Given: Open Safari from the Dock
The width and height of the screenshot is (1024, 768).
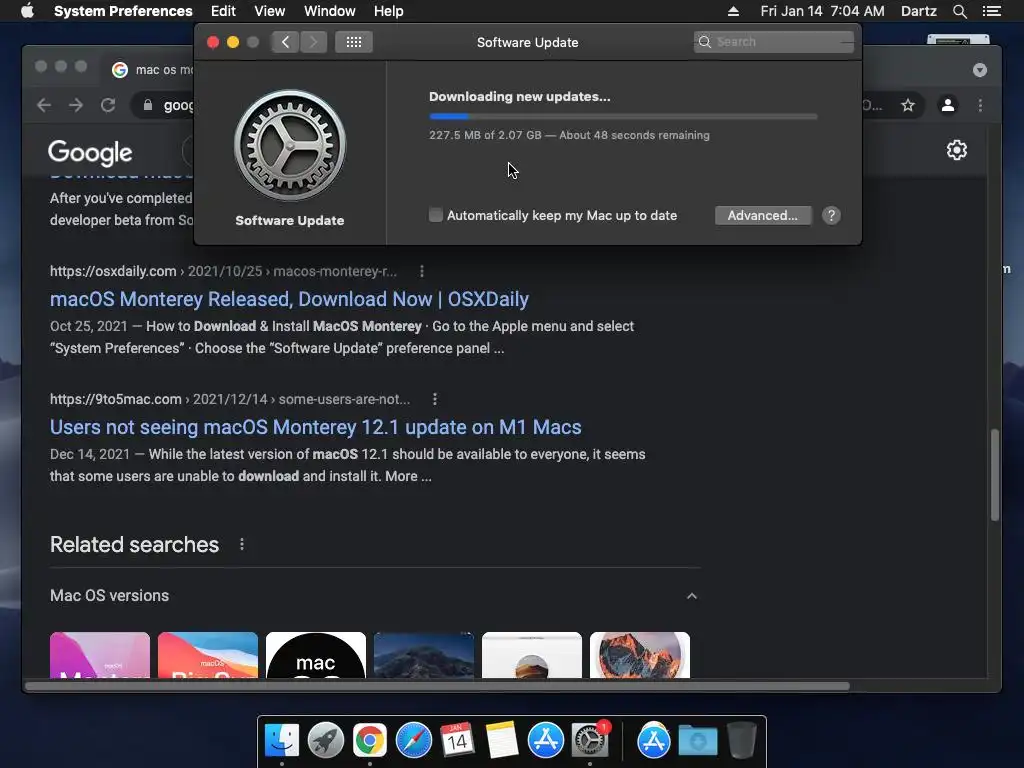Looking at the screenshot, I should coord(413,741).
